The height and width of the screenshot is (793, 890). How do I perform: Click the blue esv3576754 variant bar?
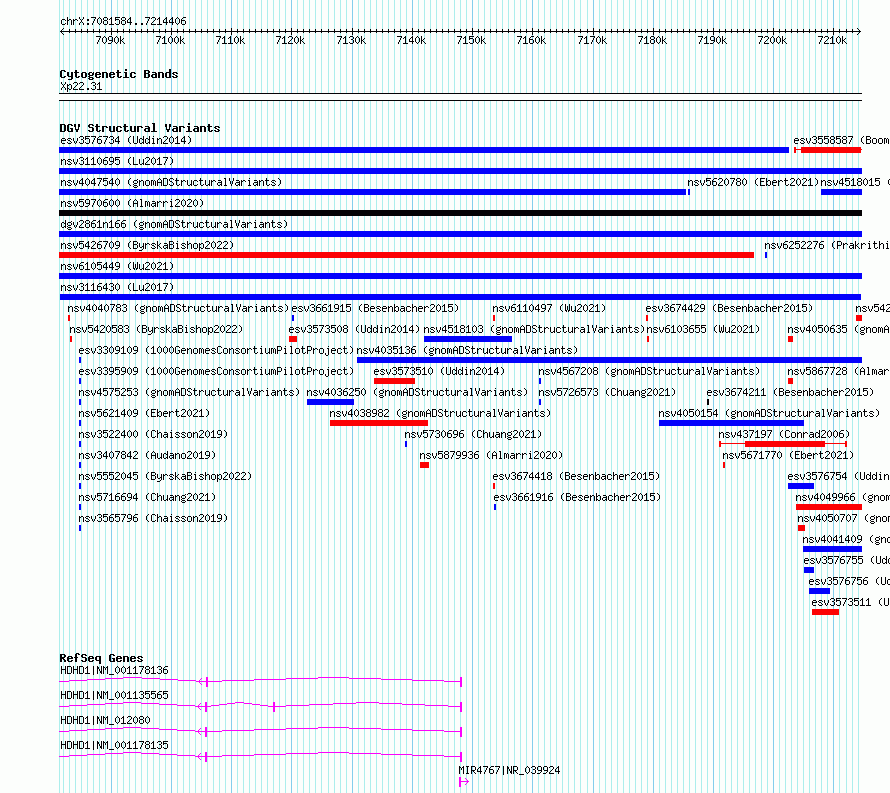tap(801, 486)
